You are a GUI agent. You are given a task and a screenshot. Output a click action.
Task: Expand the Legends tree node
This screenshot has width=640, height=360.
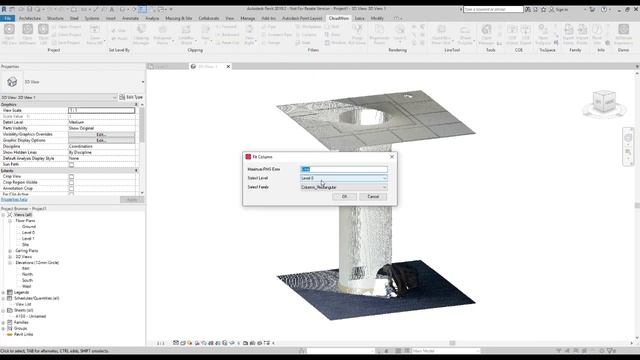coord(3,293)
